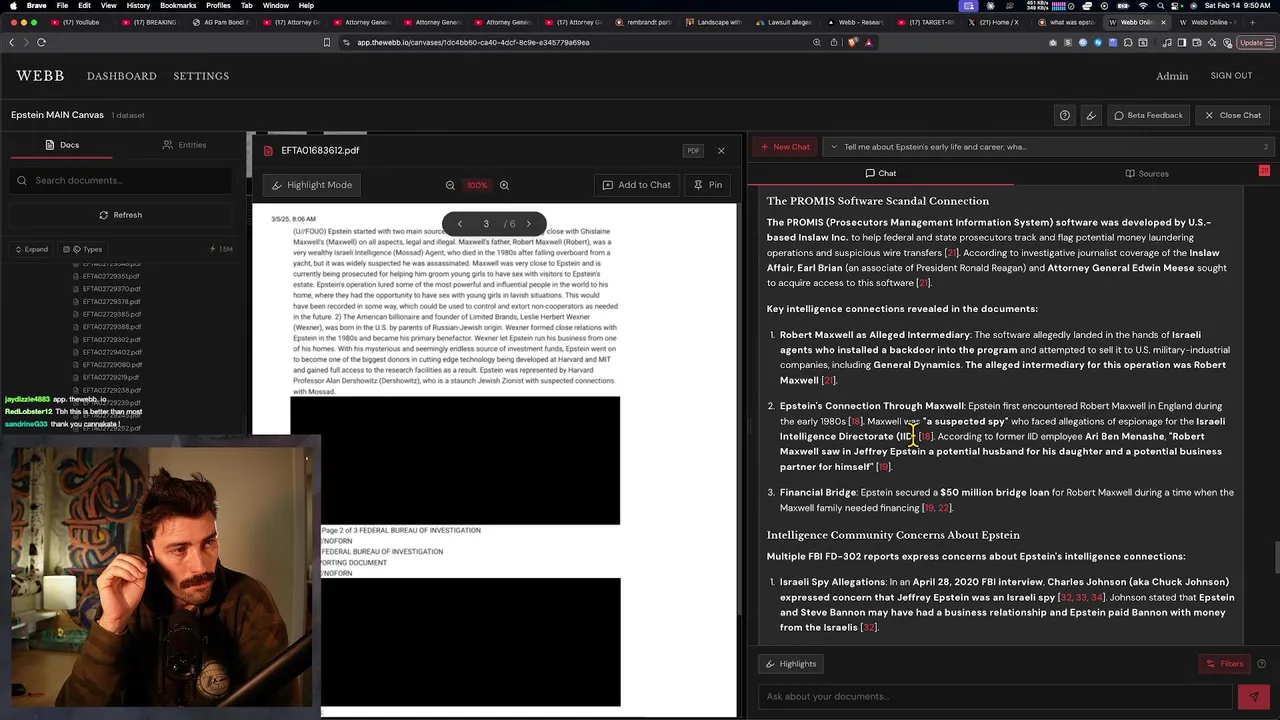Open EFTA02729378.pdf in the list

click(111, 301)
